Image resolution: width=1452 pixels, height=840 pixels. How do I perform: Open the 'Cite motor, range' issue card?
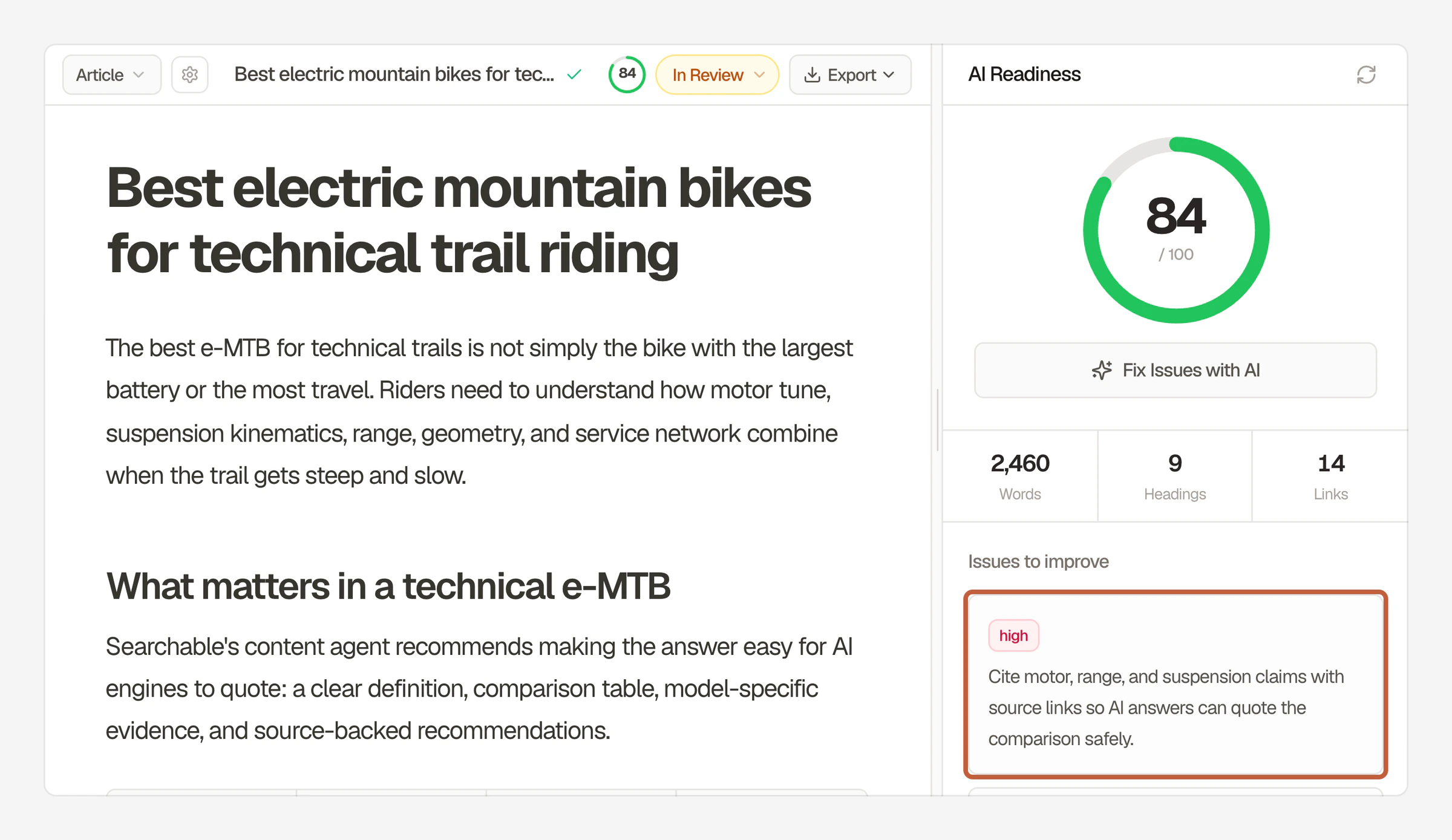[1175, 685]
